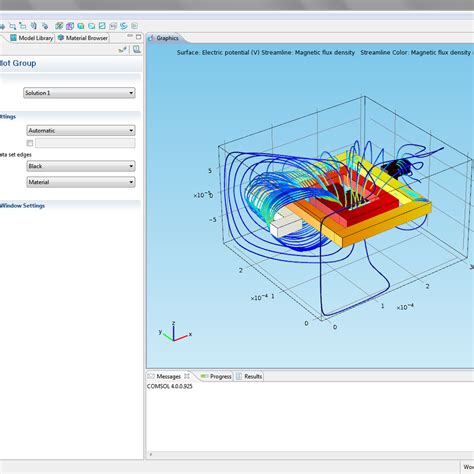Click the 'Streamline Color: Magnetic flux density' title text

416,53
